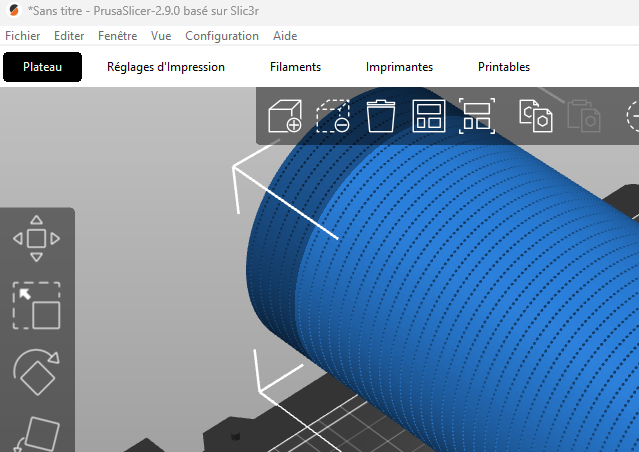Select the Place on face tool
This screenshot has height=452, width=639.
(36, 435)
